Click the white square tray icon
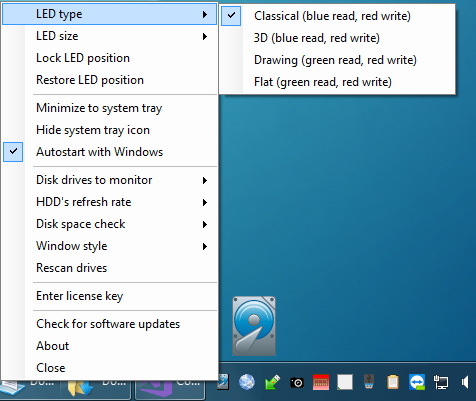Viewport: 476px width, 401px height. (345, 382)
